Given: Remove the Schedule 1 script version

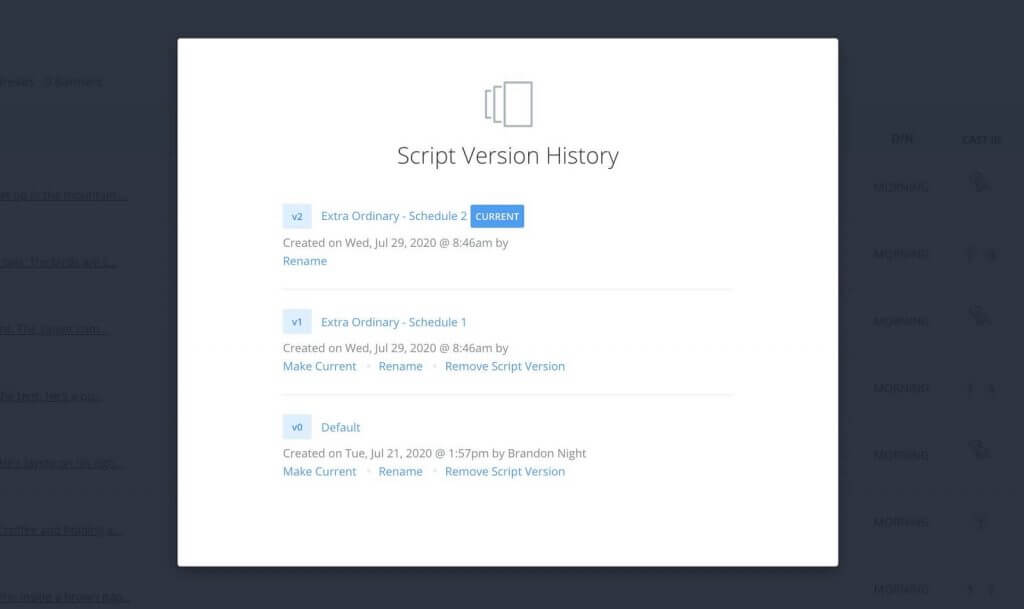Looking at the screenshot, I should [504, 366].
